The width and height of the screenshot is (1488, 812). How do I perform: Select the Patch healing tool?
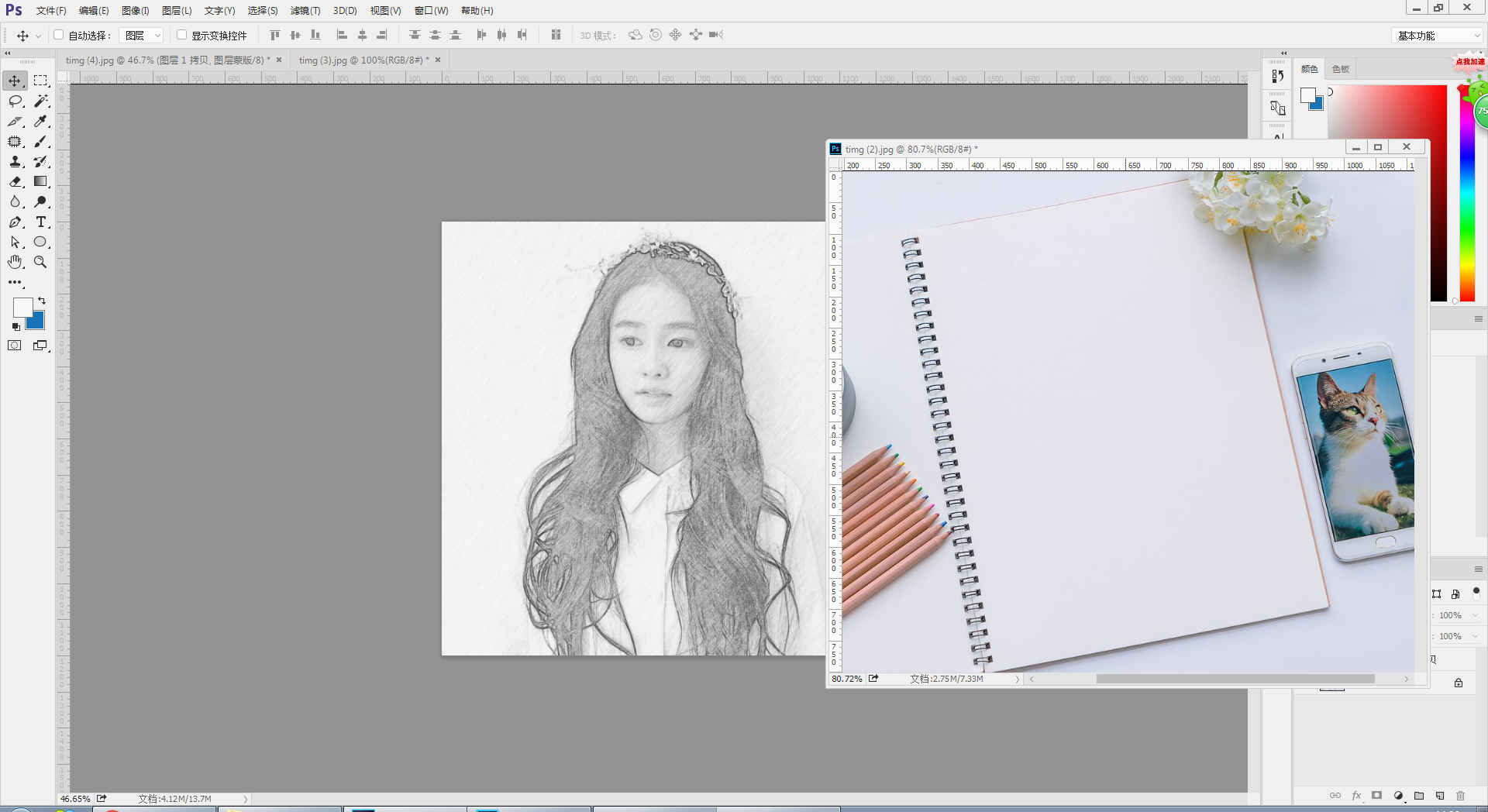pos(15,141)
